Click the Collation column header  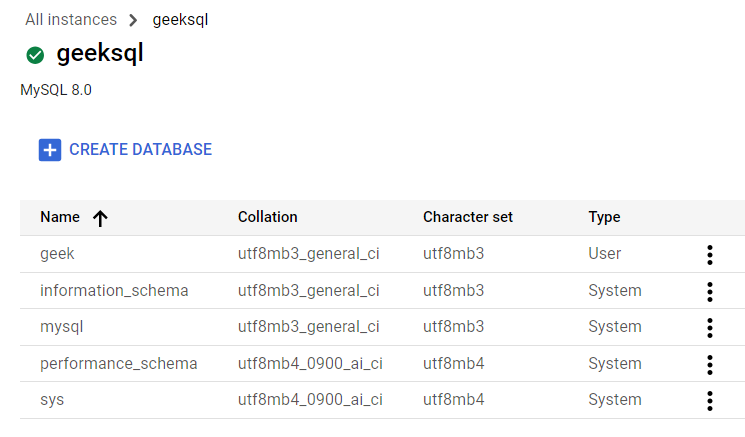(x=267, y=217)
